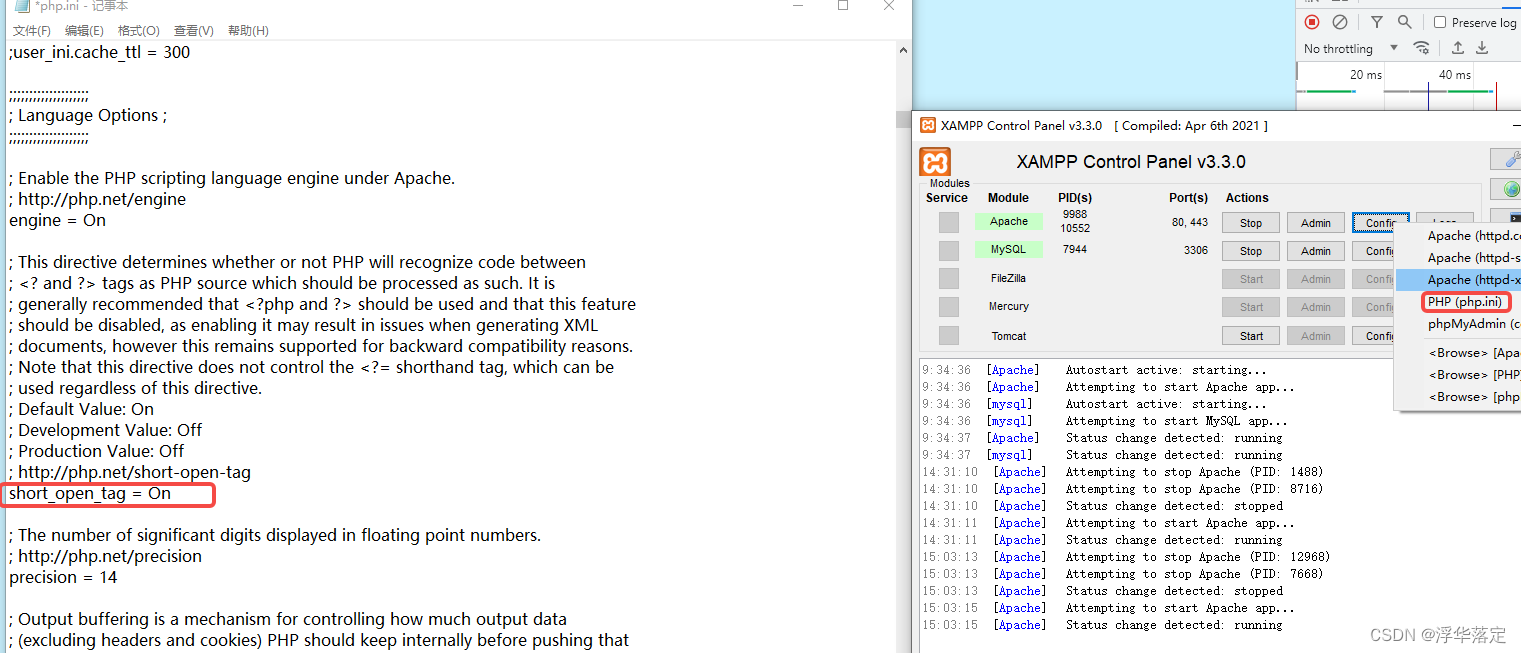
Task: Click the FileZilla module label
Action: [1009, 278]
